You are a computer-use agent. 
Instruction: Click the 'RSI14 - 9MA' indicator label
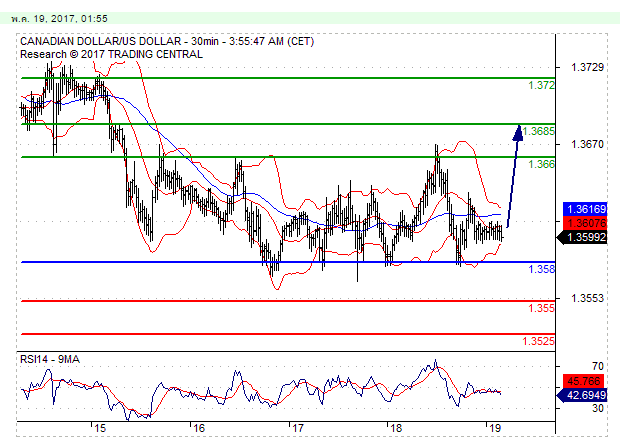50,359
